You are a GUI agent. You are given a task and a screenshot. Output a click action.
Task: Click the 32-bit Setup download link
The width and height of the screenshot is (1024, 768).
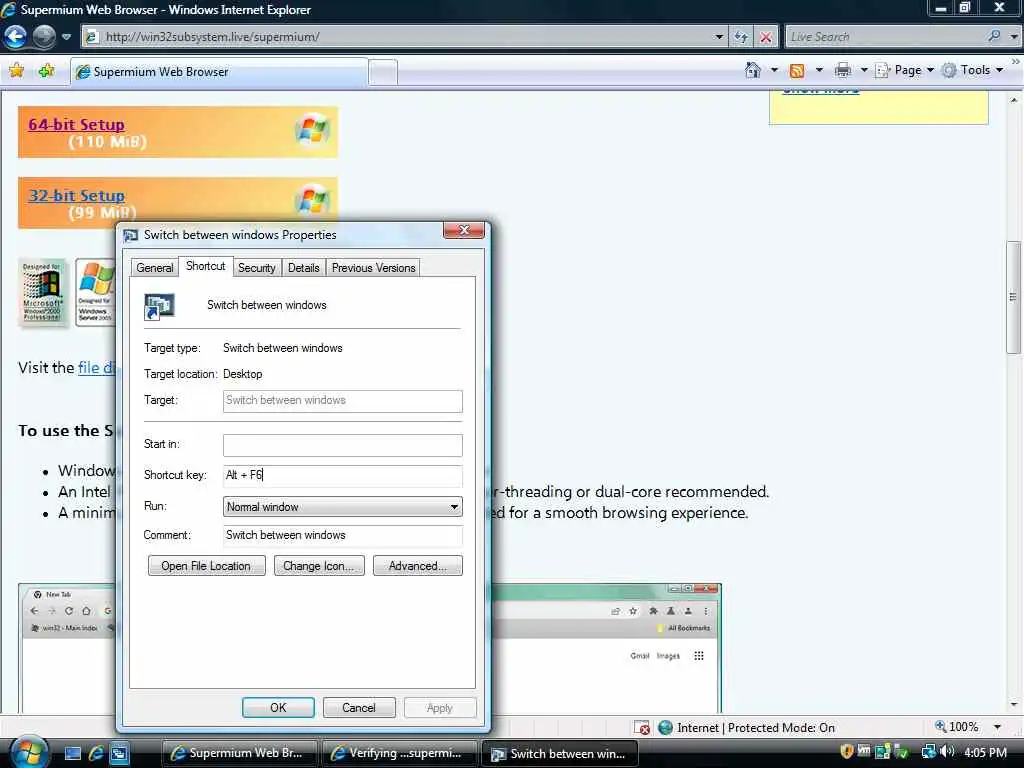(76, 195)
